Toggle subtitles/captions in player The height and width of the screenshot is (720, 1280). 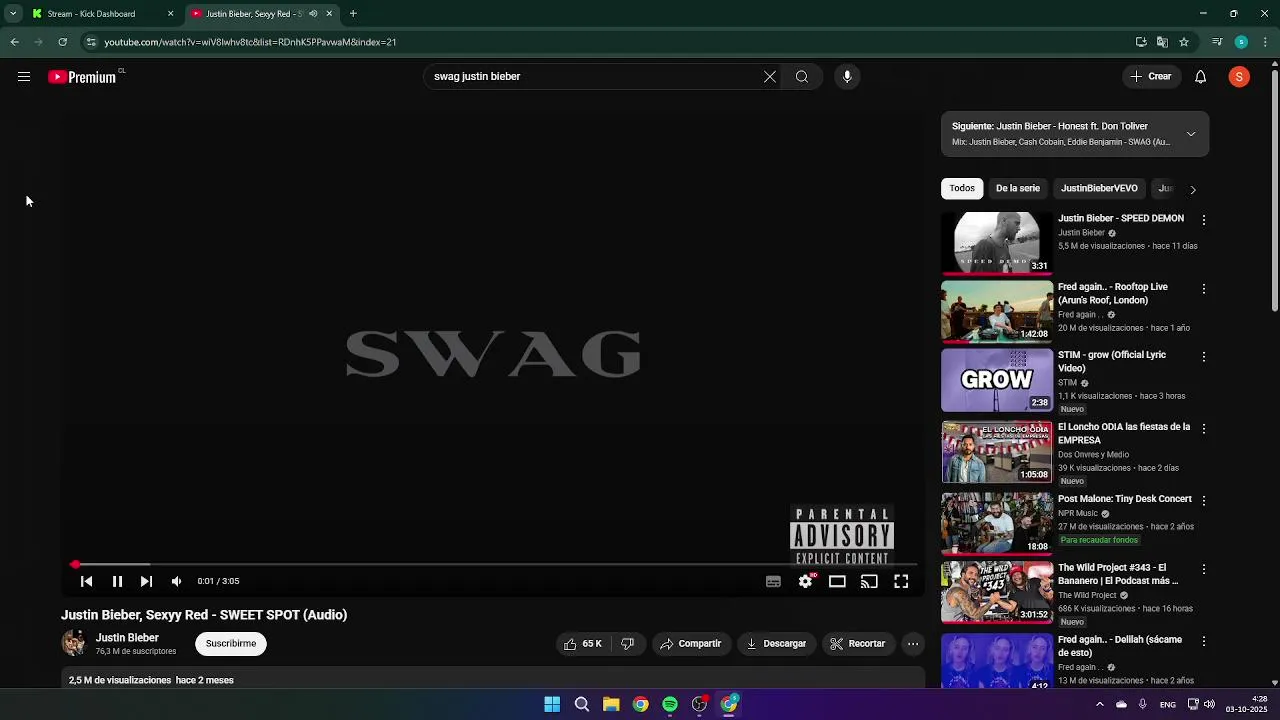click(x=773, y=581)
